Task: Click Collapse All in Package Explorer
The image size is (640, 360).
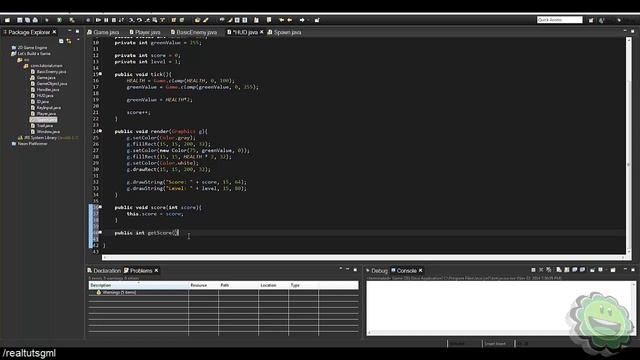Action: 61,41
